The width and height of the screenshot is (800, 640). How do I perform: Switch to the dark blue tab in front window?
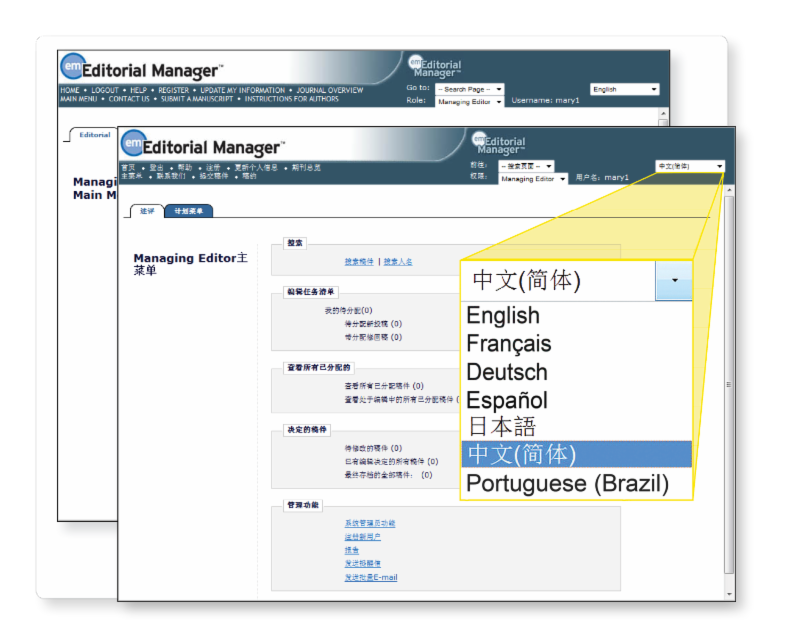188,211
